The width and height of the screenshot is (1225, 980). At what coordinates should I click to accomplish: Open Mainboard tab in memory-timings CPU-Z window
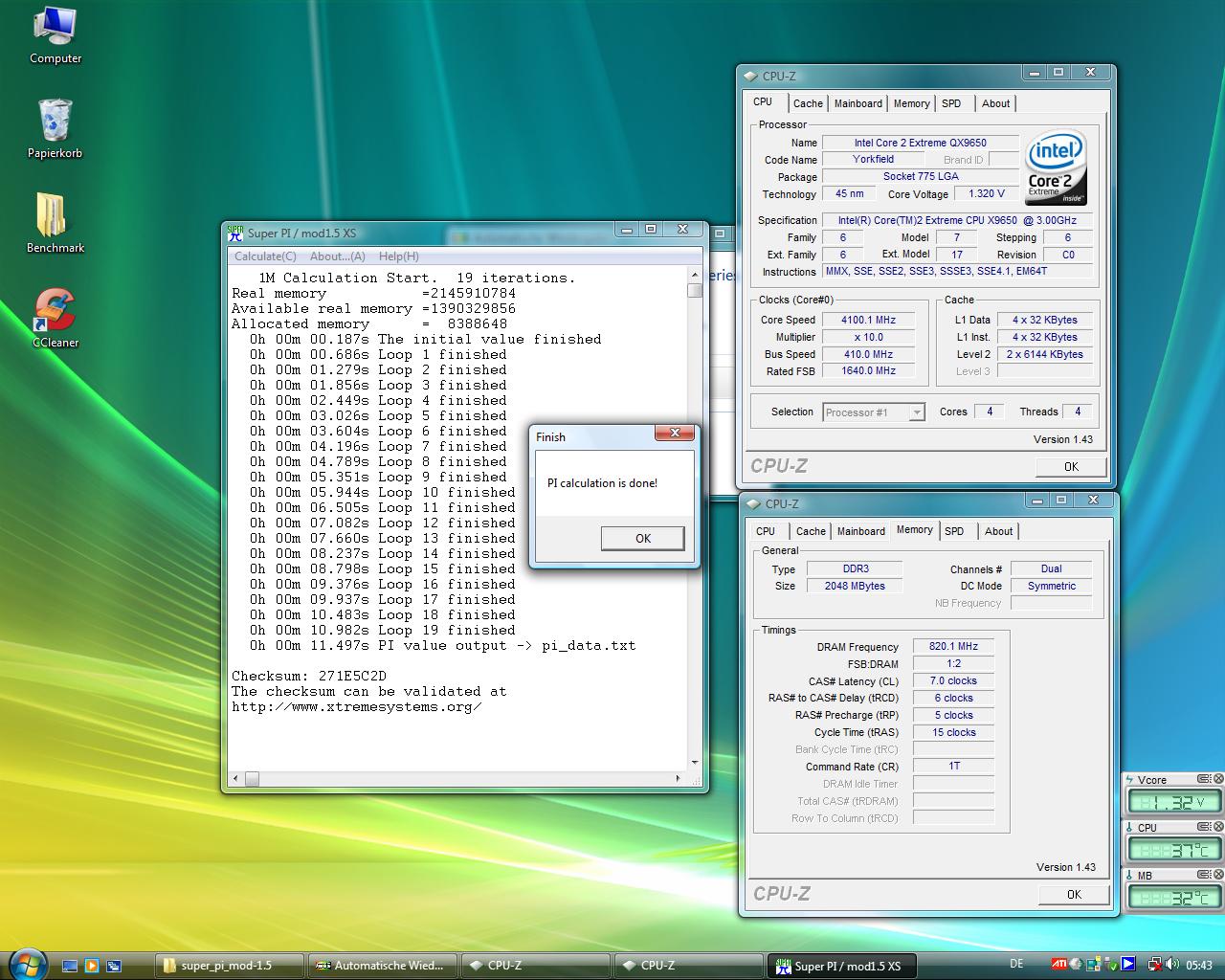point(860,531)
